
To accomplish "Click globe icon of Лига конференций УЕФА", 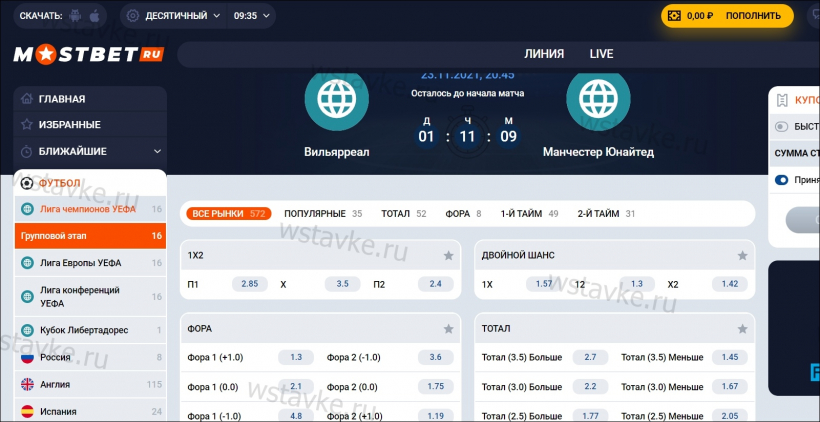I will coord(27,296).
